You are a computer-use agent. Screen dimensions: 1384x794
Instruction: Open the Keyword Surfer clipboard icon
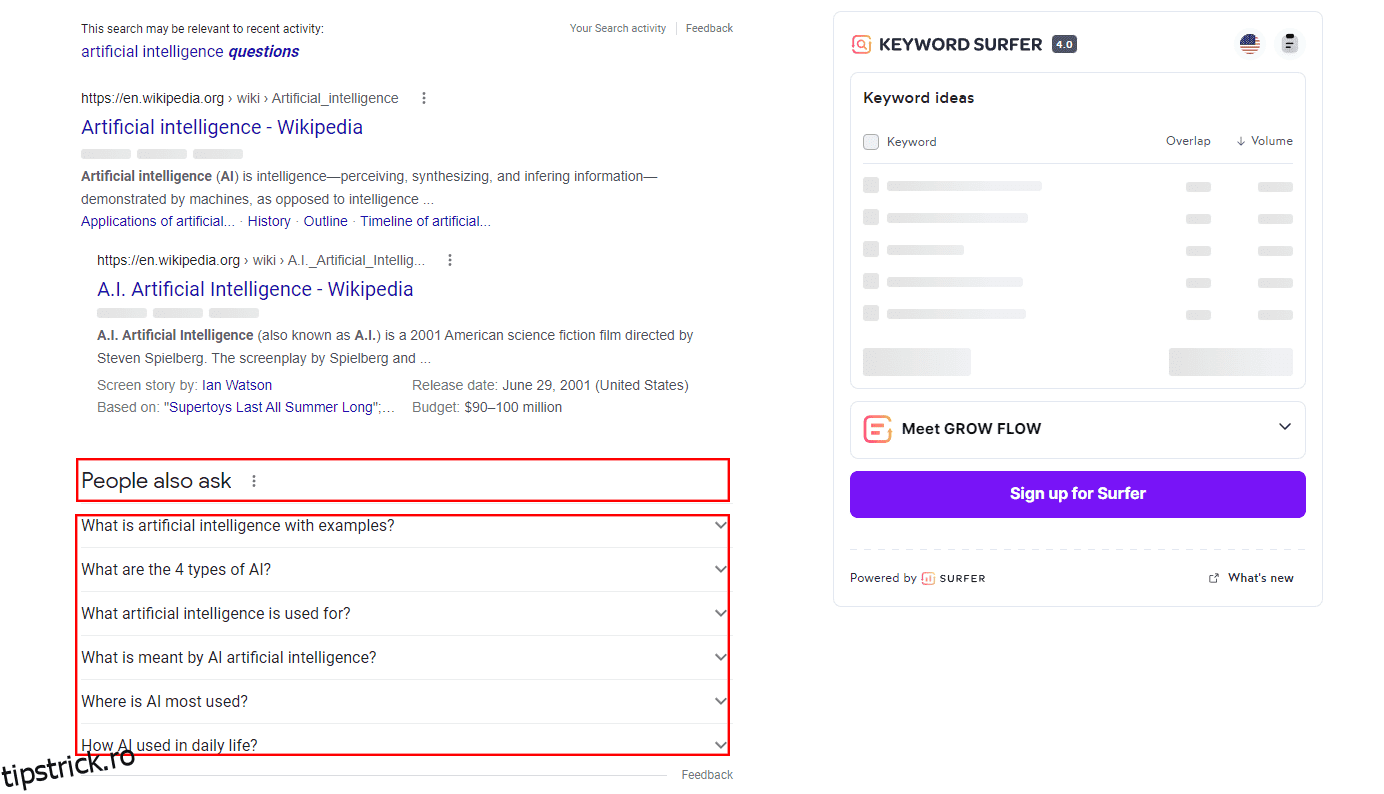[x=1289, y=44]
